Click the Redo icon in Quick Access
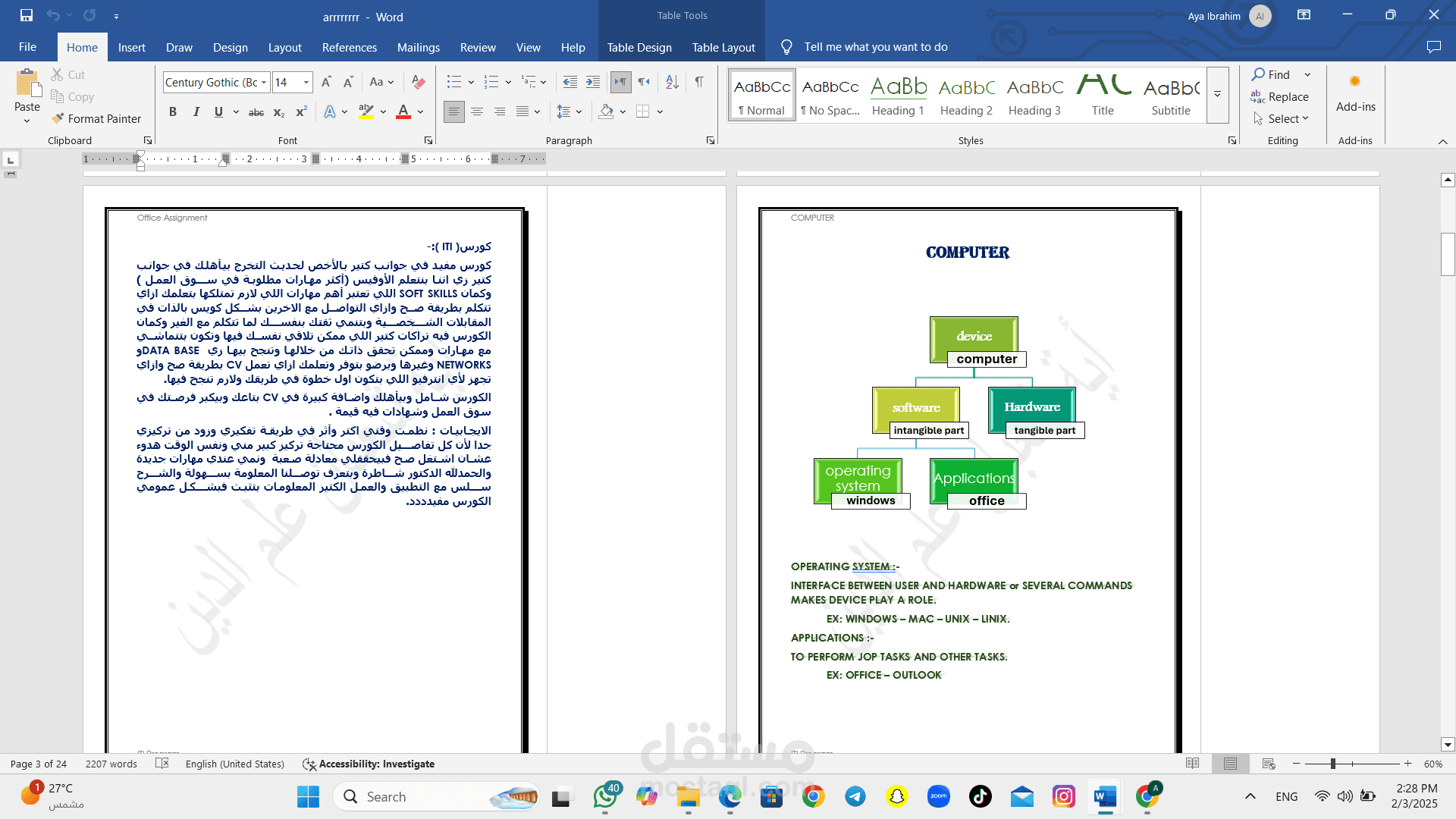 pyautogui.click(x=89, y=15)
